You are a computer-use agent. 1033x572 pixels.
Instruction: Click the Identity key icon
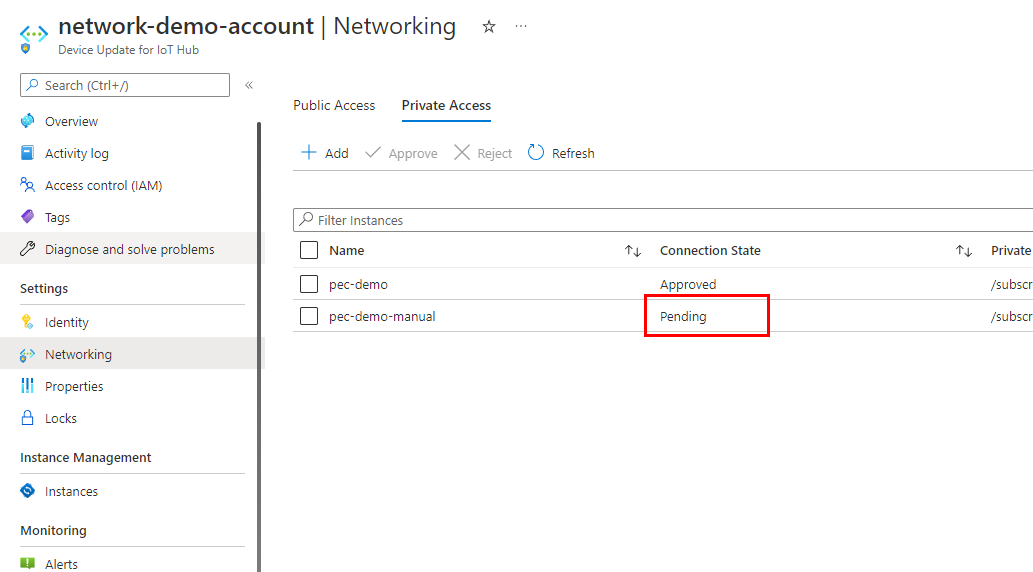click(28, 322)
